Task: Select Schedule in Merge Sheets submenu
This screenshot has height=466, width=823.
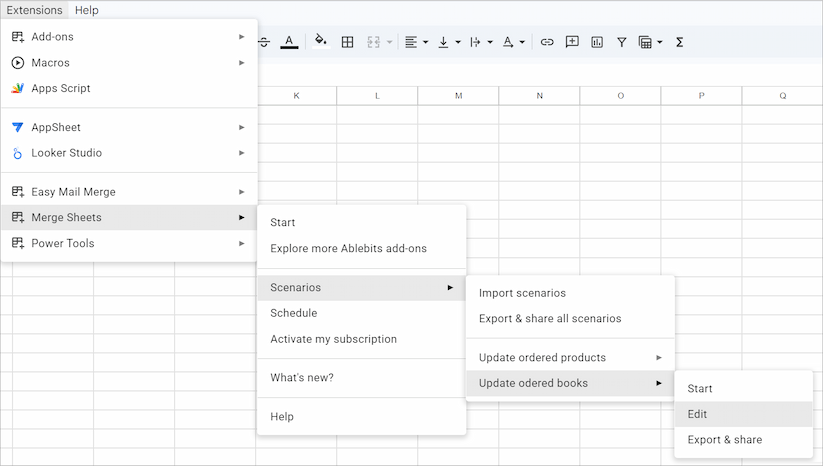Action: click(x=362, y=313)
